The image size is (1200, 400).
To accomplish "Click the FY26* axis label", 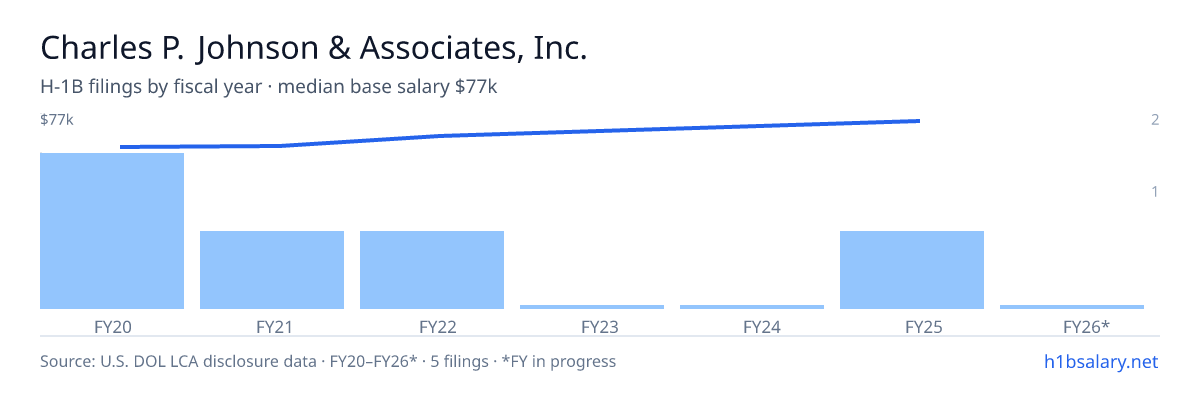I will [1072, 326].
